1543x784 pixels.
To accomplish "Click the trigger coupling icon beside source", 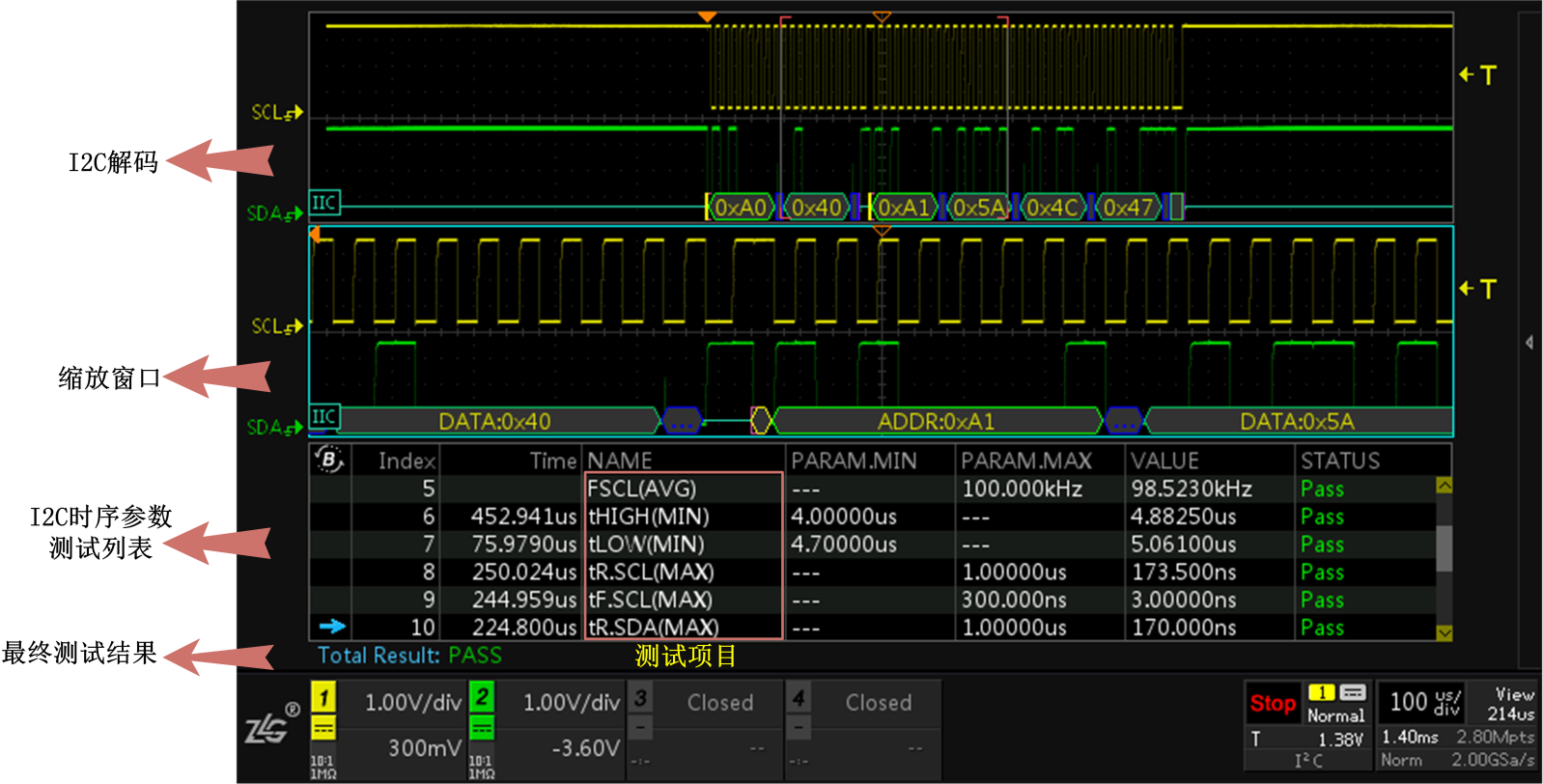I will point(1353,692).
